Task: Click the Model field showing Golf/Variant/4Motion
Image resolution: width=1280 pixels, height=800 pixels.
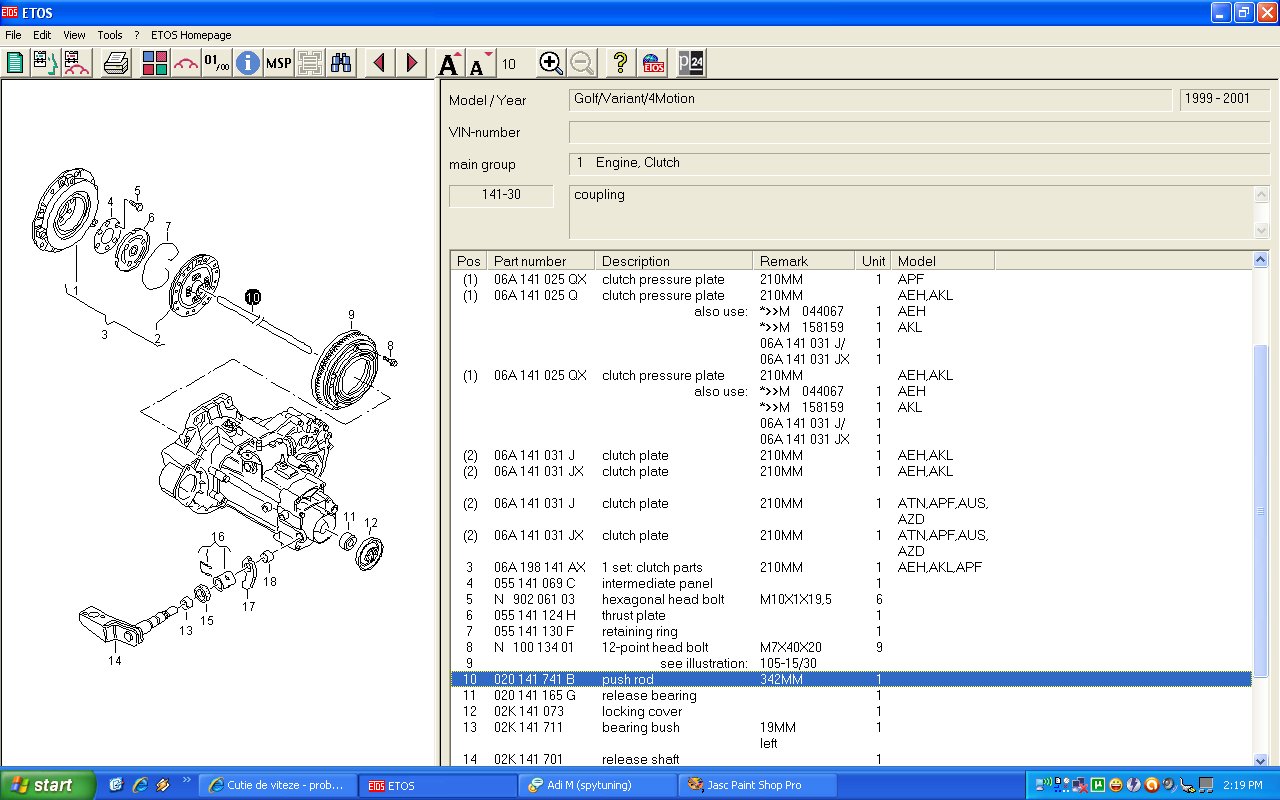Action: (x=870, y=100)
